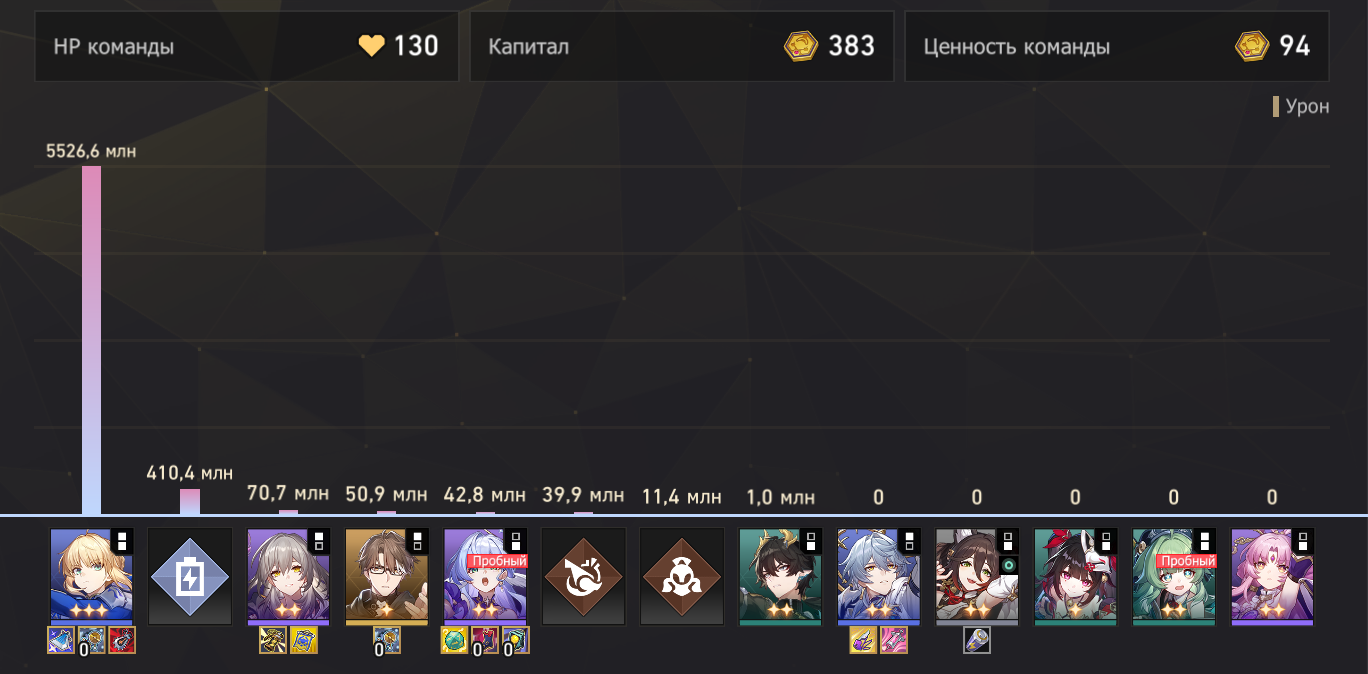This screenshot has height=674, width=1368.
Task: Click the green ring badge on fox-eared character
Action: [1008, 565]
